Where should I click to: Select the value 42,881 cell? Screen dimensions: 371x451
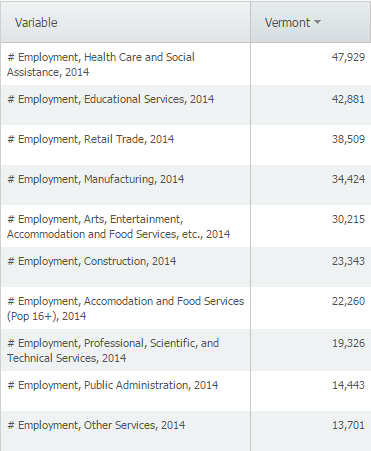[311, 105]
